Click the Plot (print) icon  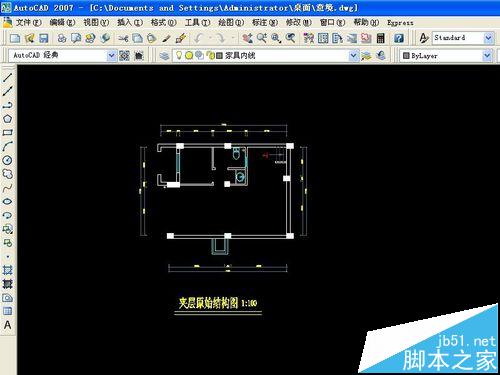click(62, 38)
